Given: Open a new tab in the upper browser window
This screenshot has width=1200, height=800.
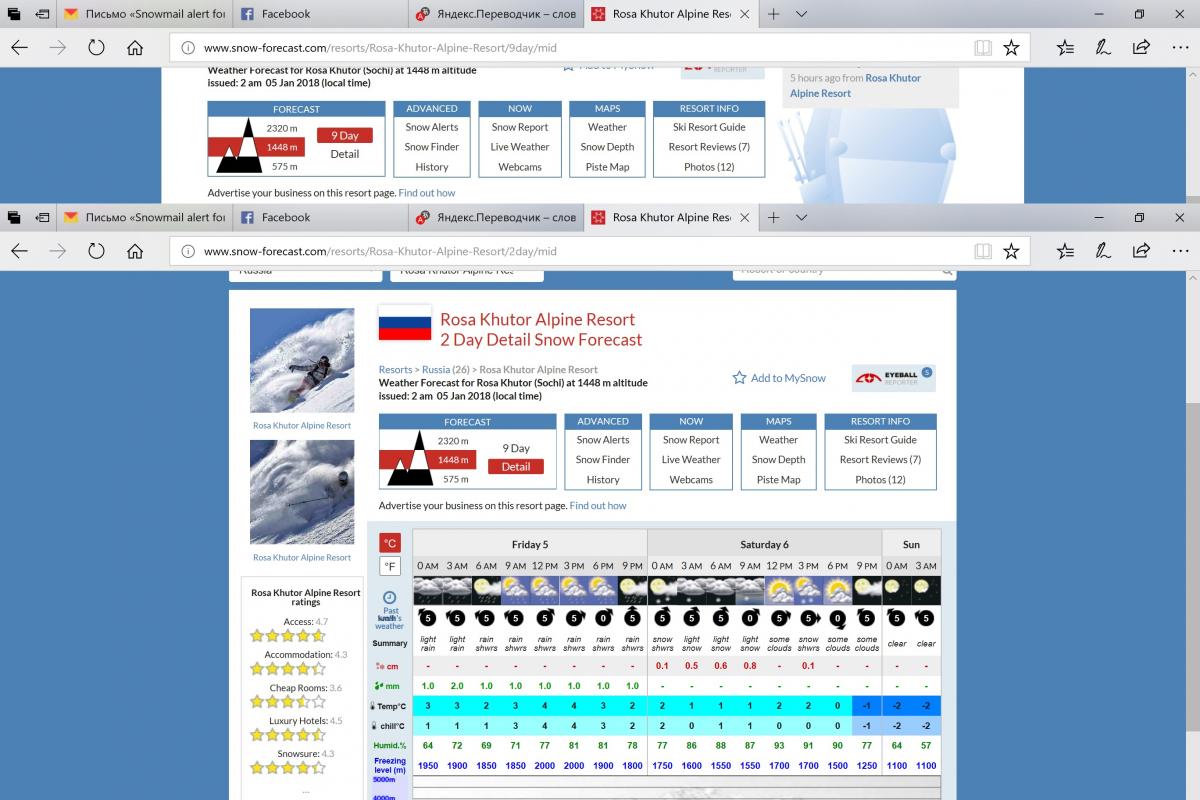Looking at the screenshot, I should pyautogui.click(x=773, y=14).
